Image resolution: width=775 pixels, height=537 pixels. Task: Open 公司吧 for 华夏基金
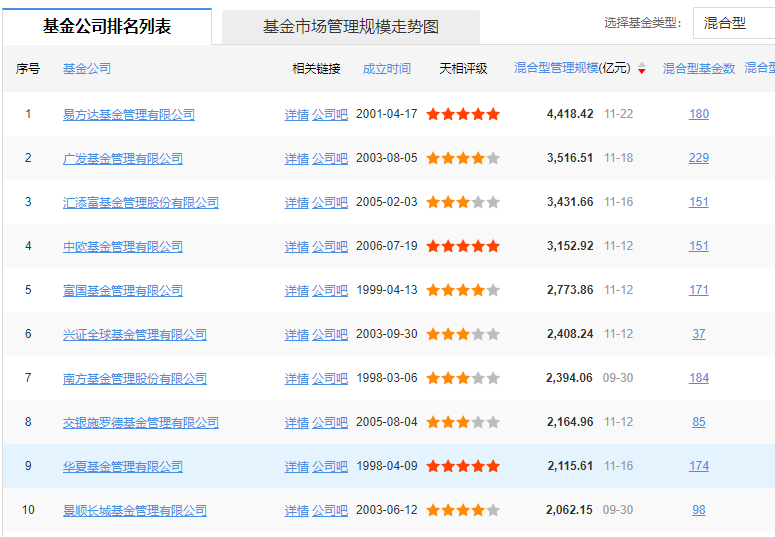330,466
